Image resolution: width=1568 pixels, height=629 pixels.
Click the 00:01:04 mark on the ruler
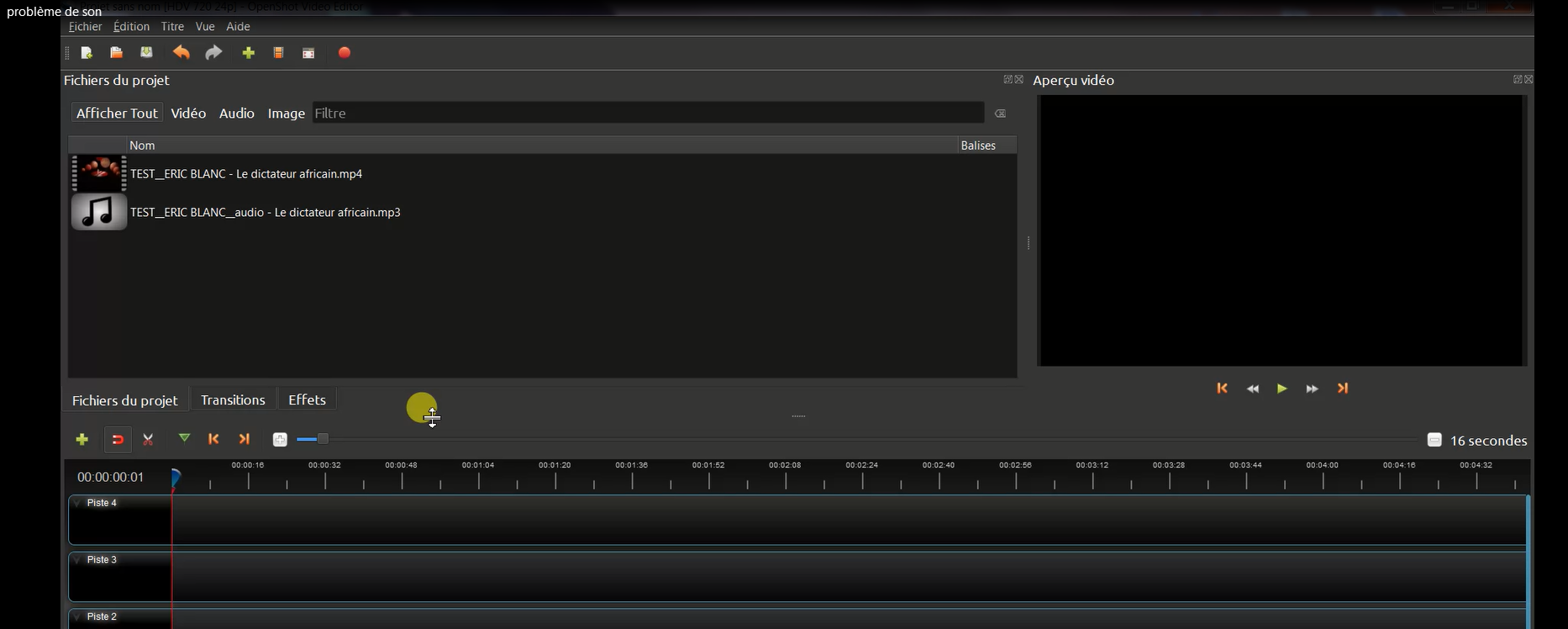pos(478,465)
